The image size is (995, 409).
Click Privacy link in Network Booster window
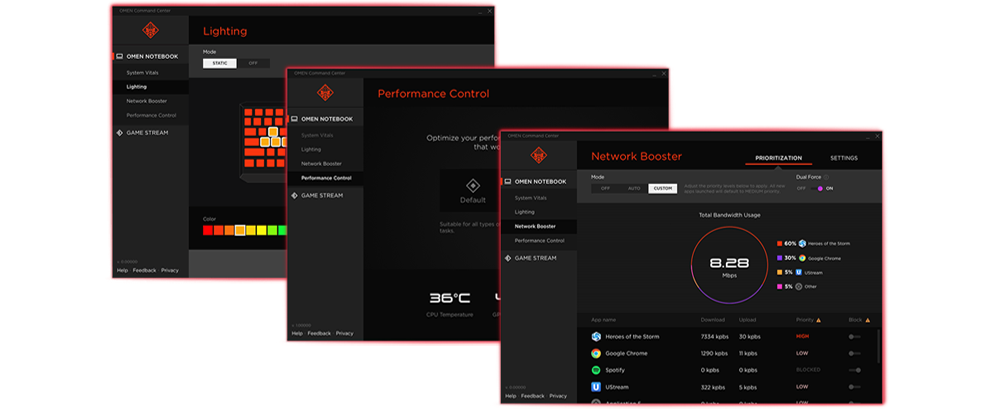pos(558,396)
